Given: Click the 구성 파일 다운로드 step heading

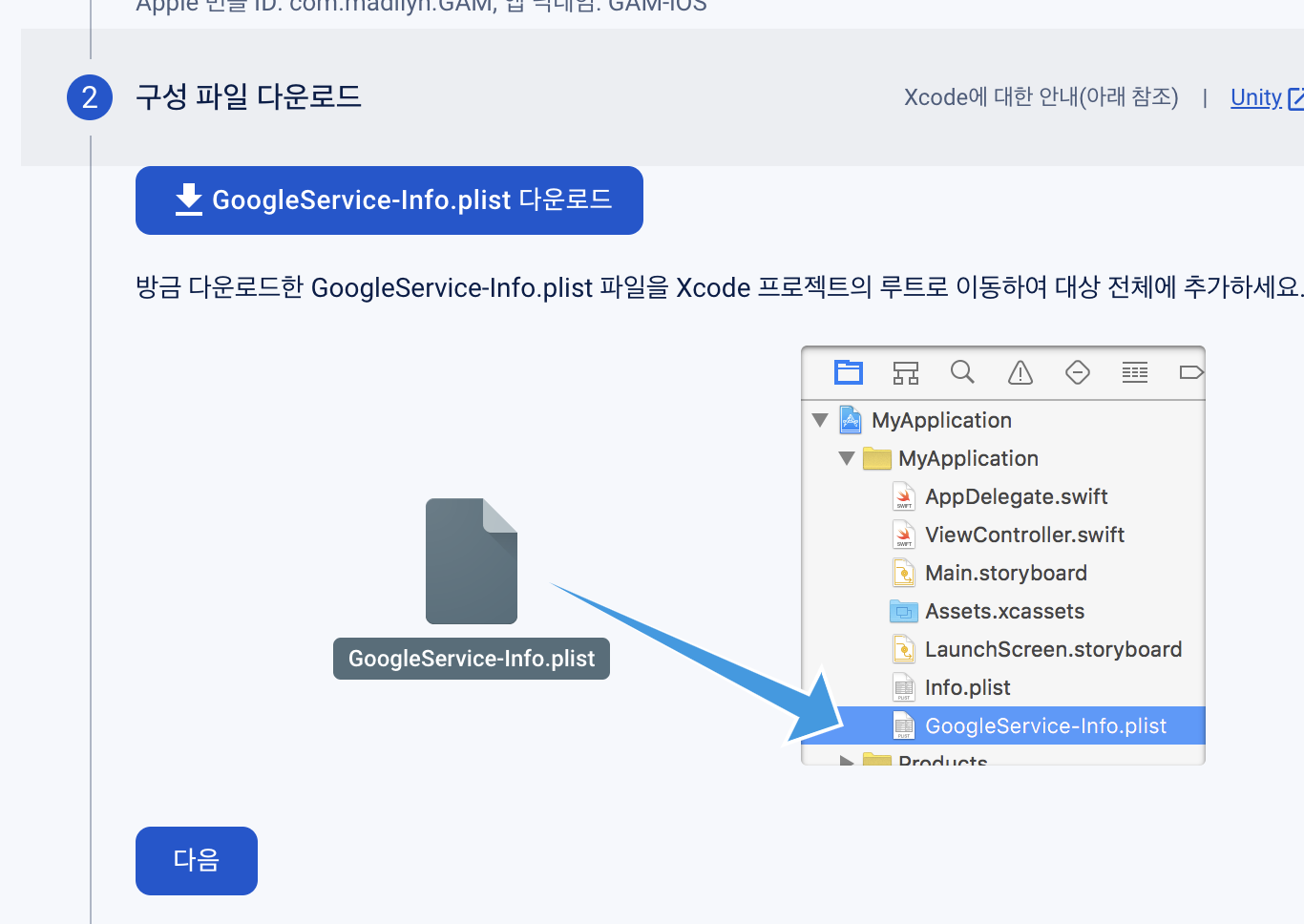Looking at the screenshot, I should pos(248,97).
